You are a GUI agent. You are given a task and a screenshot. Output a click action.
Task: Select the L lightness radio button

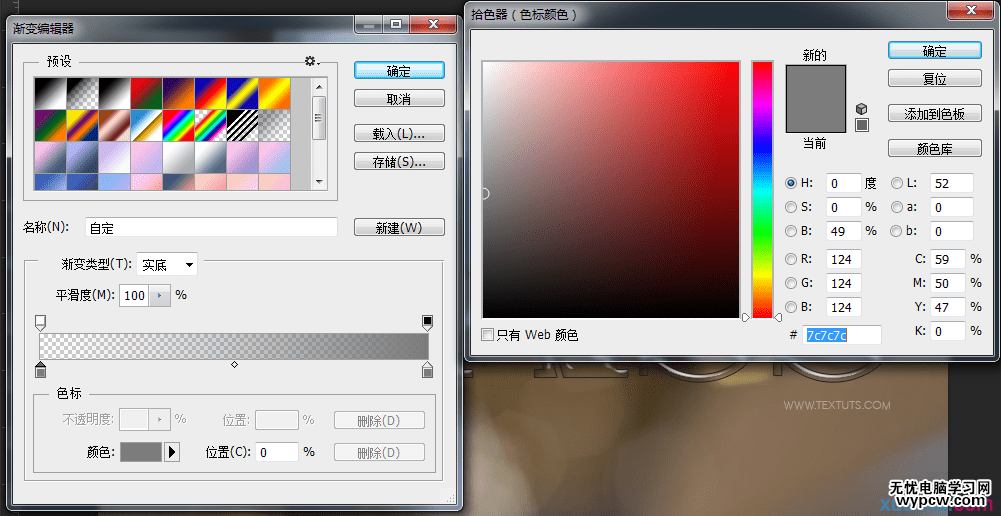coord(897,183)
